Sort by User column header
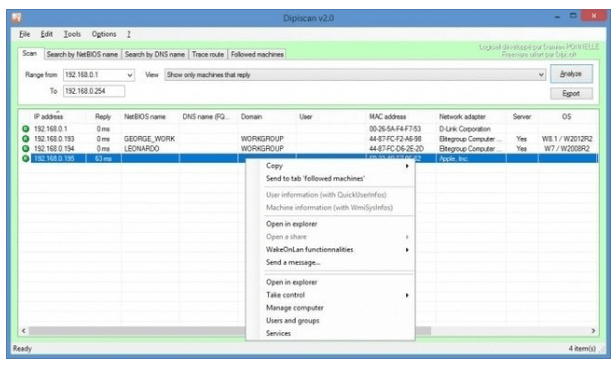Viewport: 614px width, 365px height. pos(306,117)
